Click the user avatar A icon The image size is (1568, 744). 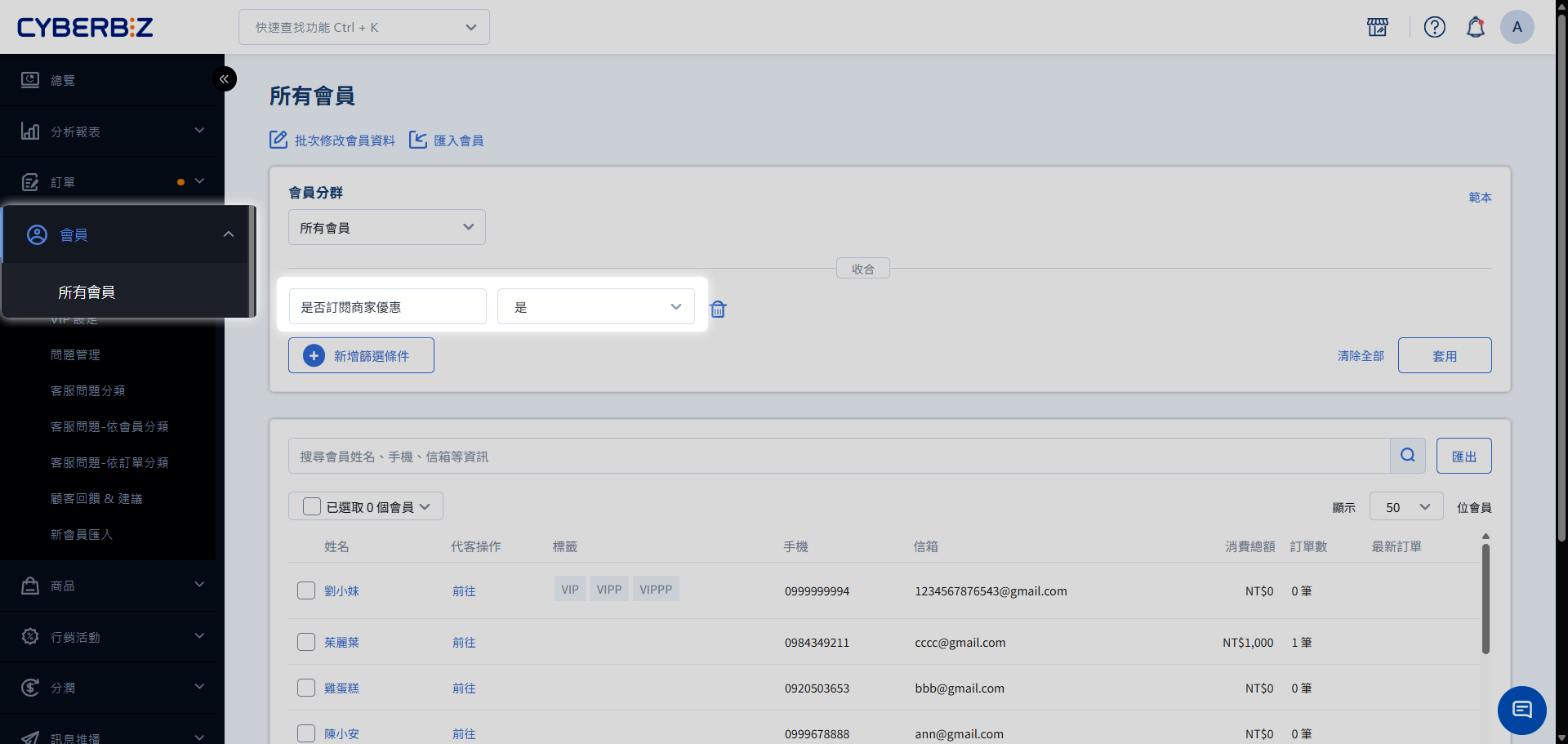coord(1517,27)
